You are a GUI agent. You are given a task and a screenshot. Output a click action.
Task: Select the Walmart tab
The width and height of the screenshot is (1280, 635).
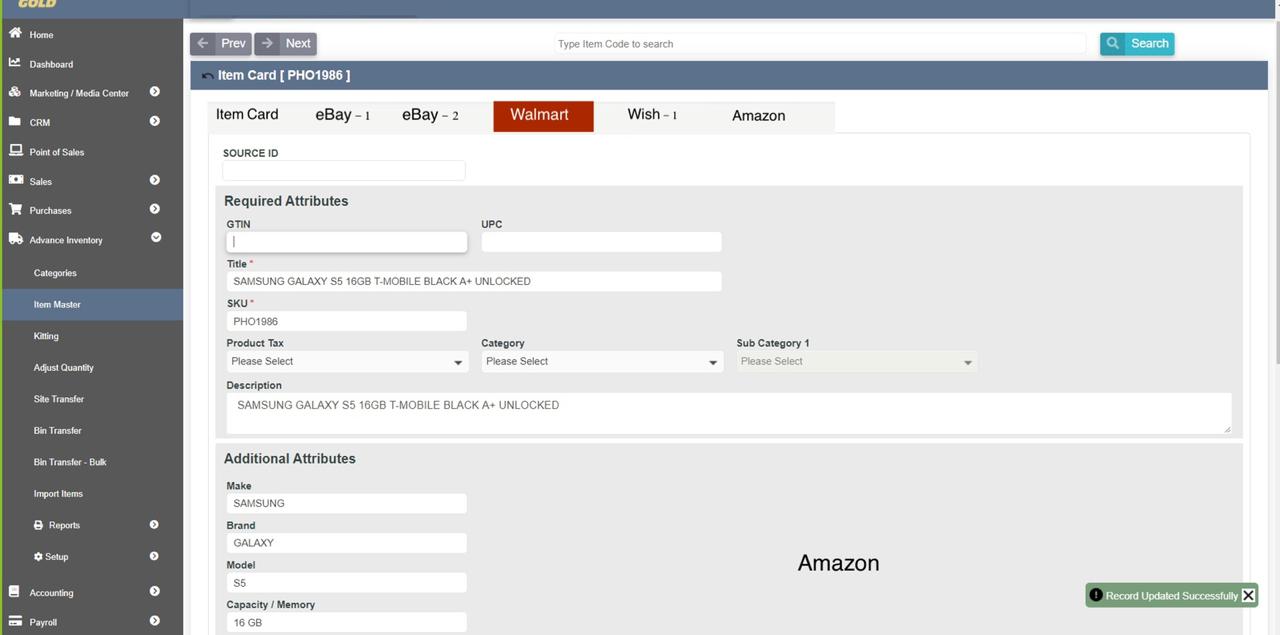click(543, 116)
